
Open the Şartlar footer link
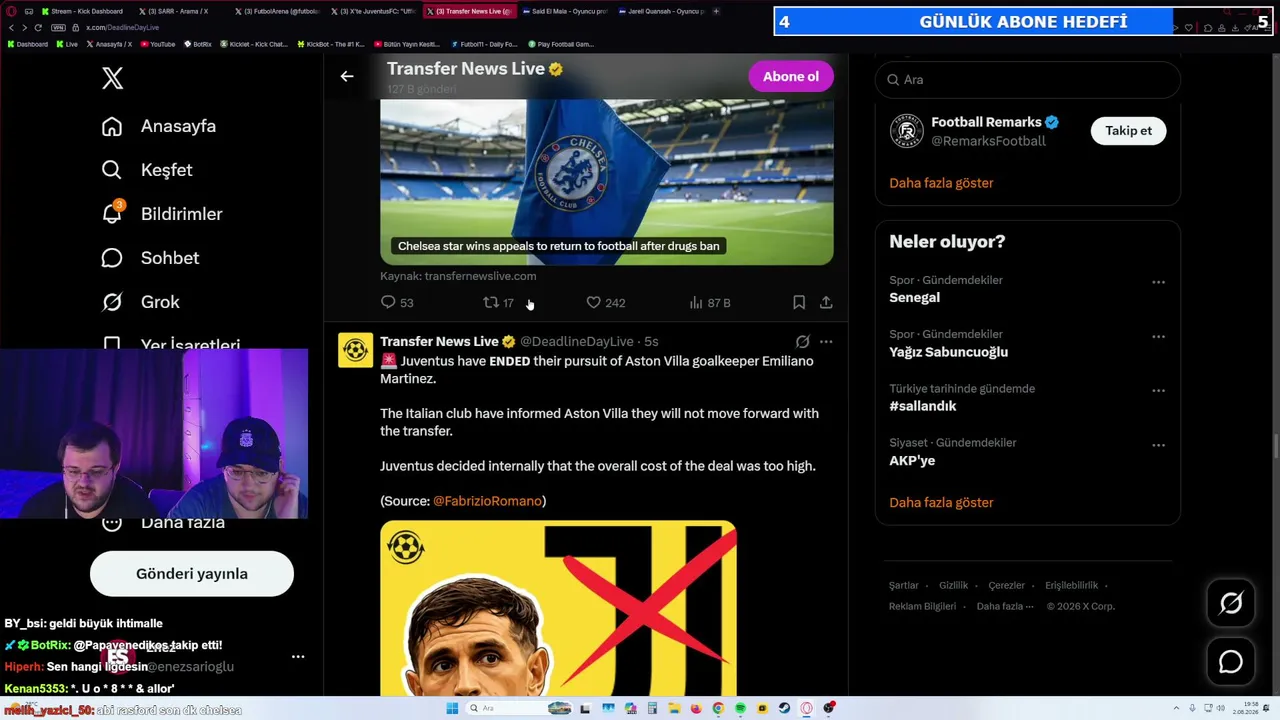click(x=903, y=586)
